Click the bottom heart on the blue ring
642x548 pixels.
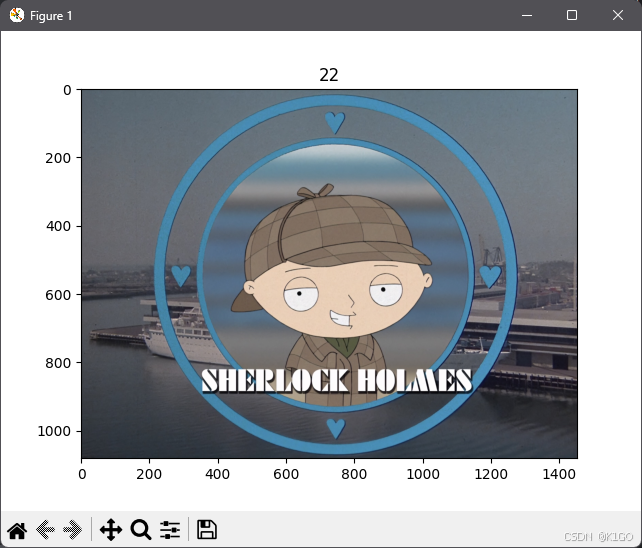coord(336,428)
